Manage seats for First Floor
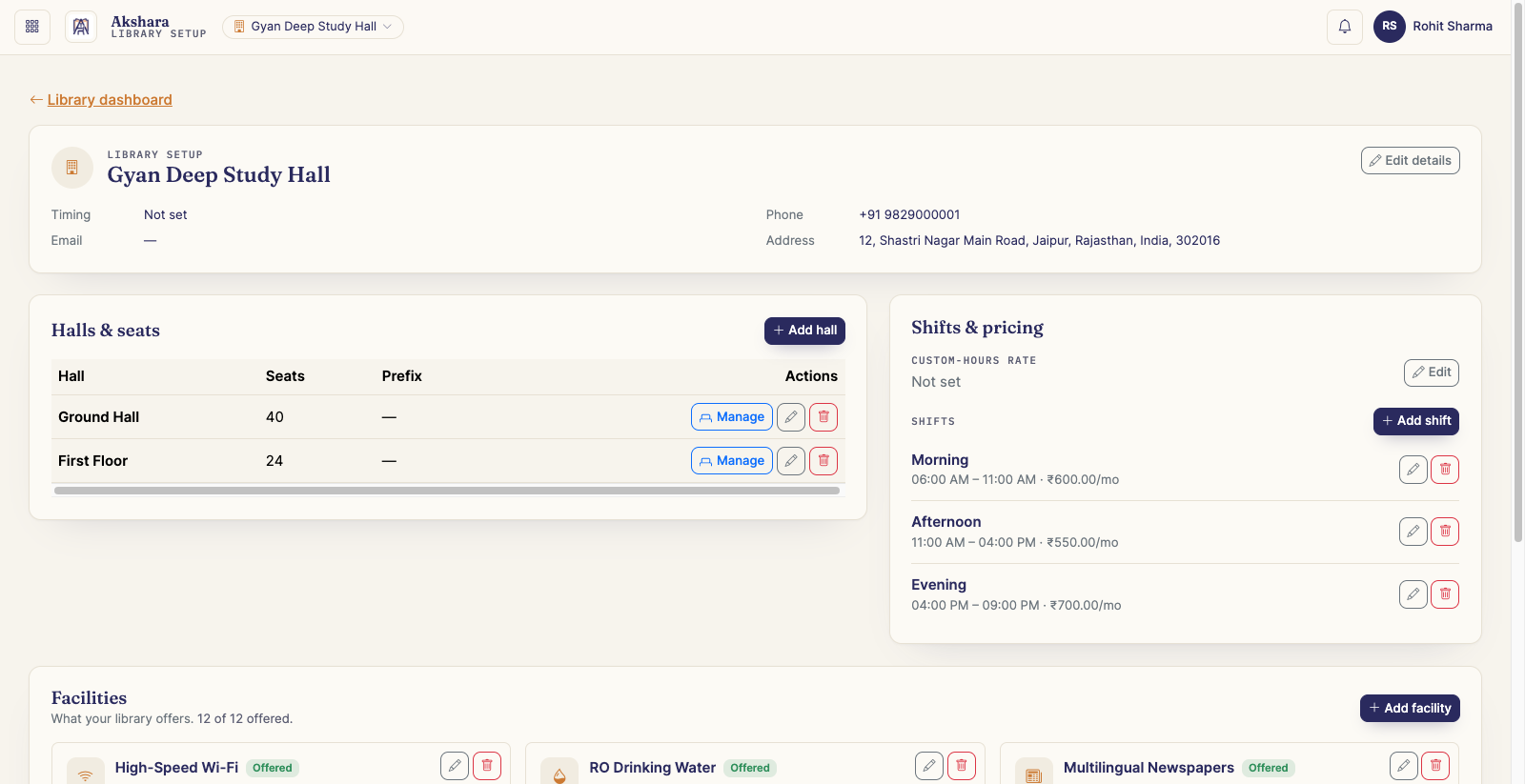The height and width of the screenshot is (784, 1525). tap(732, 461)
